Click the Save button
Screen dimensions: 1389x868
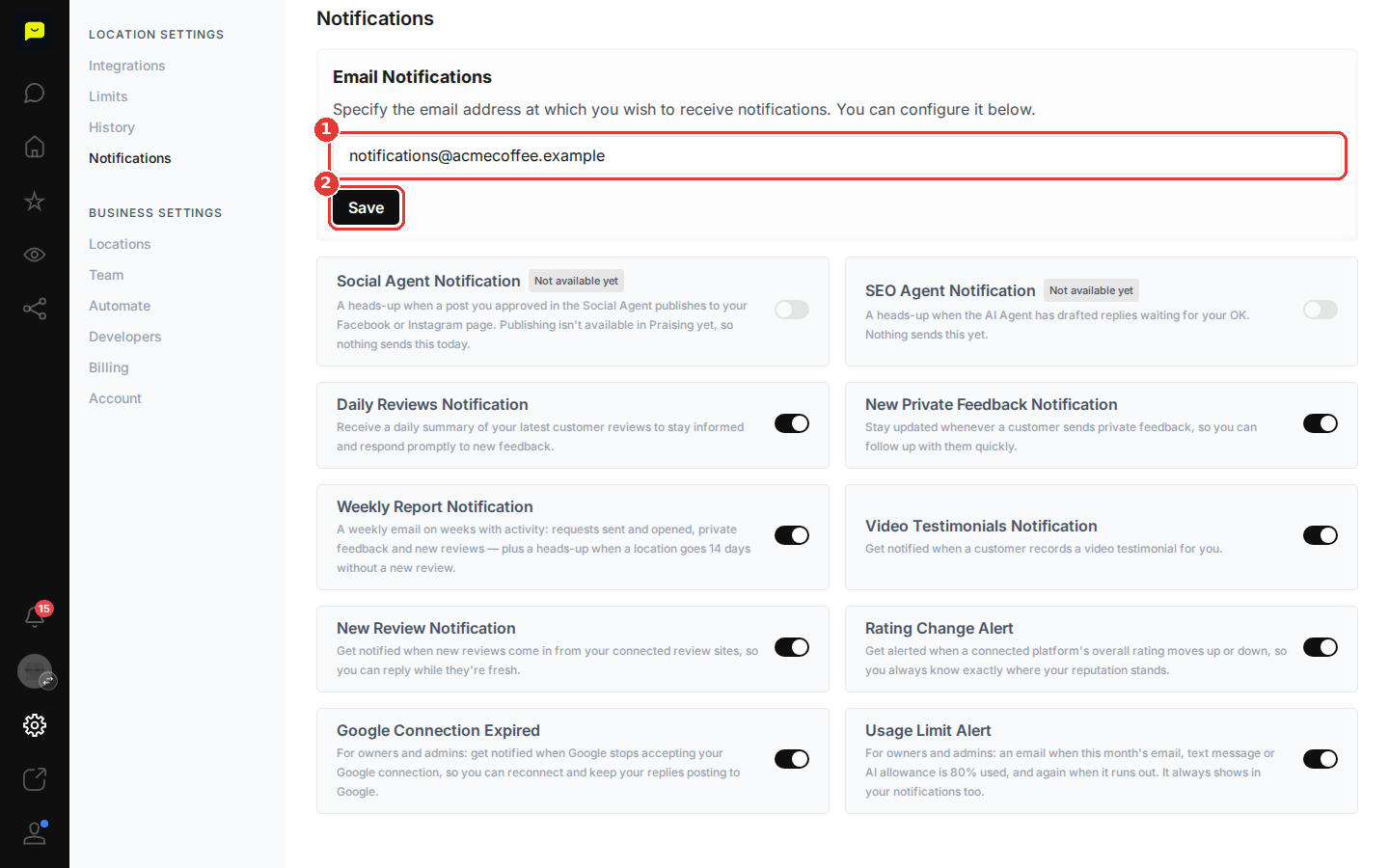coord(367,207)
